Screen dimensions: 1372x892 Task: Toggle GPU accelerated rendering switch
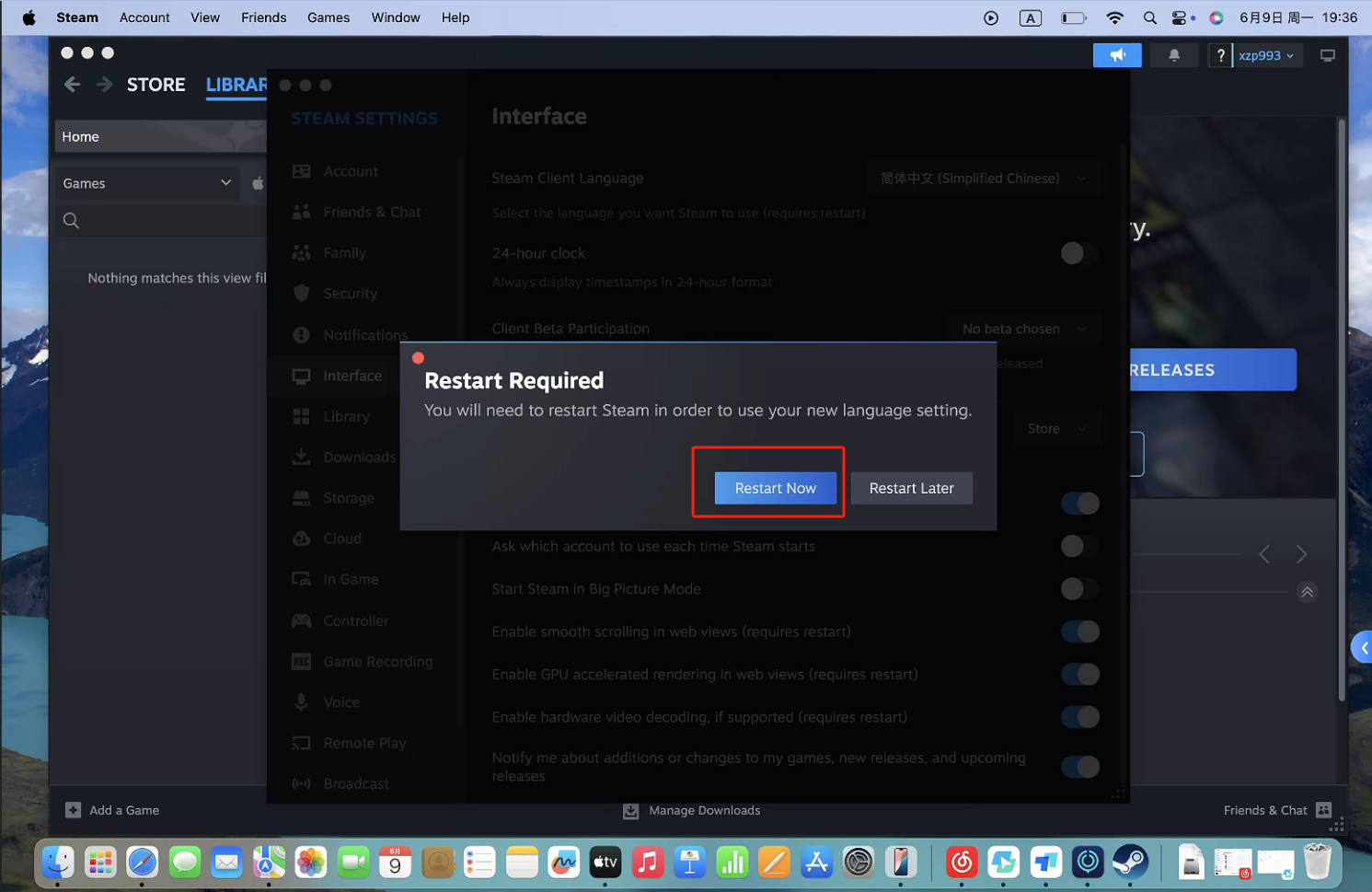click(1079, 674)
